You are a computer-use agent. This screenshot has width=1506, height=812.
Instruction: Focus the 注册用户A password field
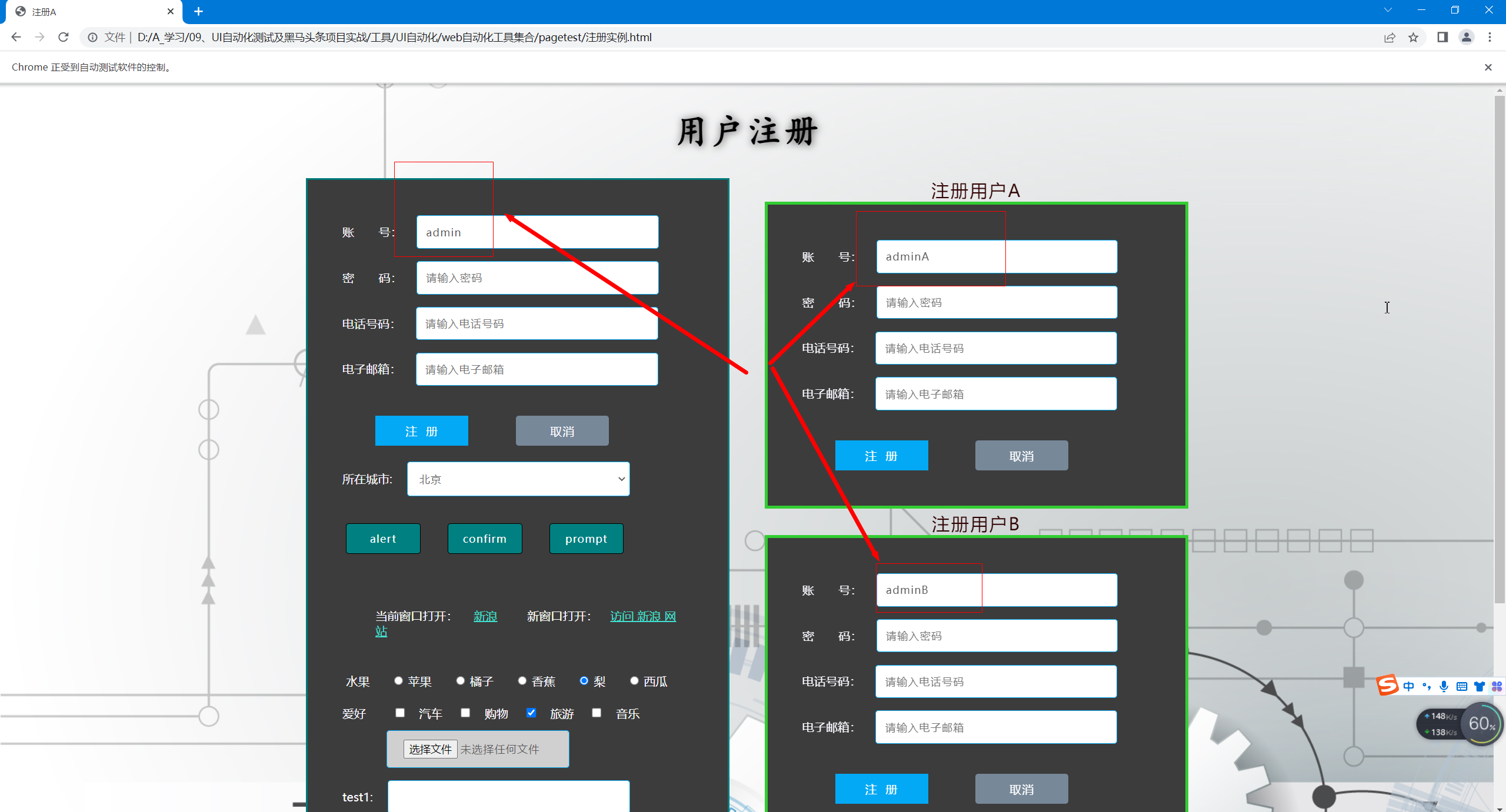pos(997,302)
